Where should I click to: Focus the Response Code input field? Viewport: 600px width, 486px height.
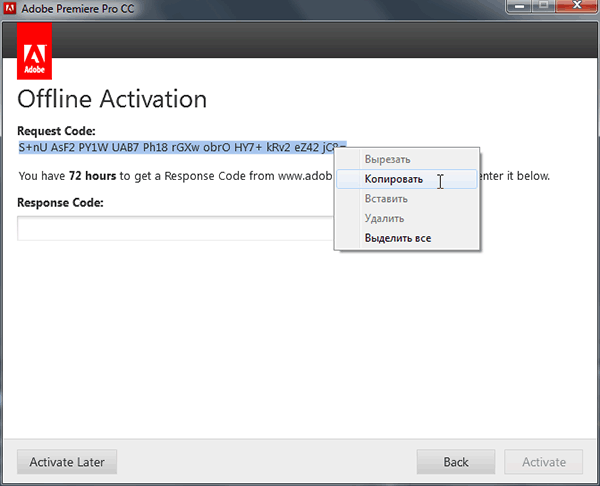point(176,228)
